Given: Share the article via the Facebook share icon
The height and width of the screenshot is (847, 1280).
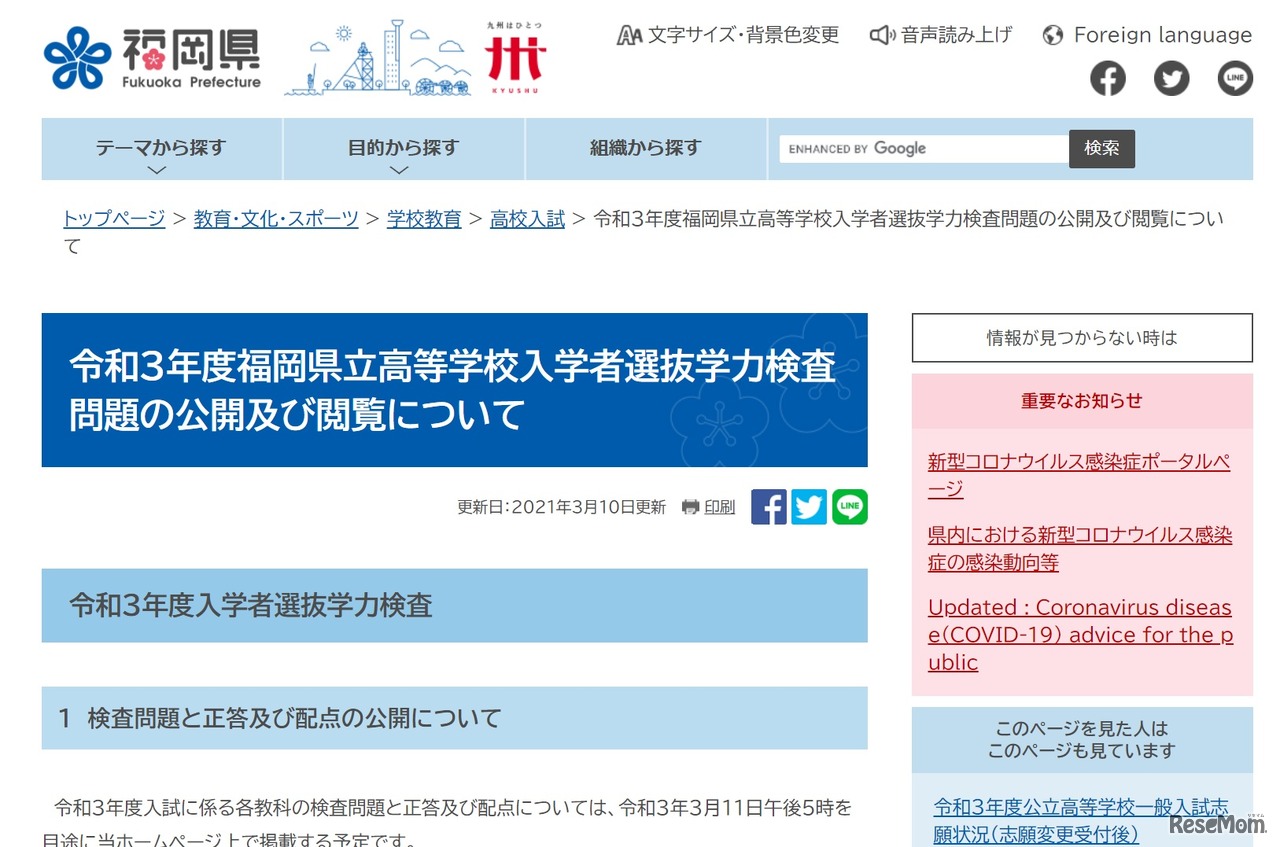Looking at the screenshot, I should coord(768,507).
